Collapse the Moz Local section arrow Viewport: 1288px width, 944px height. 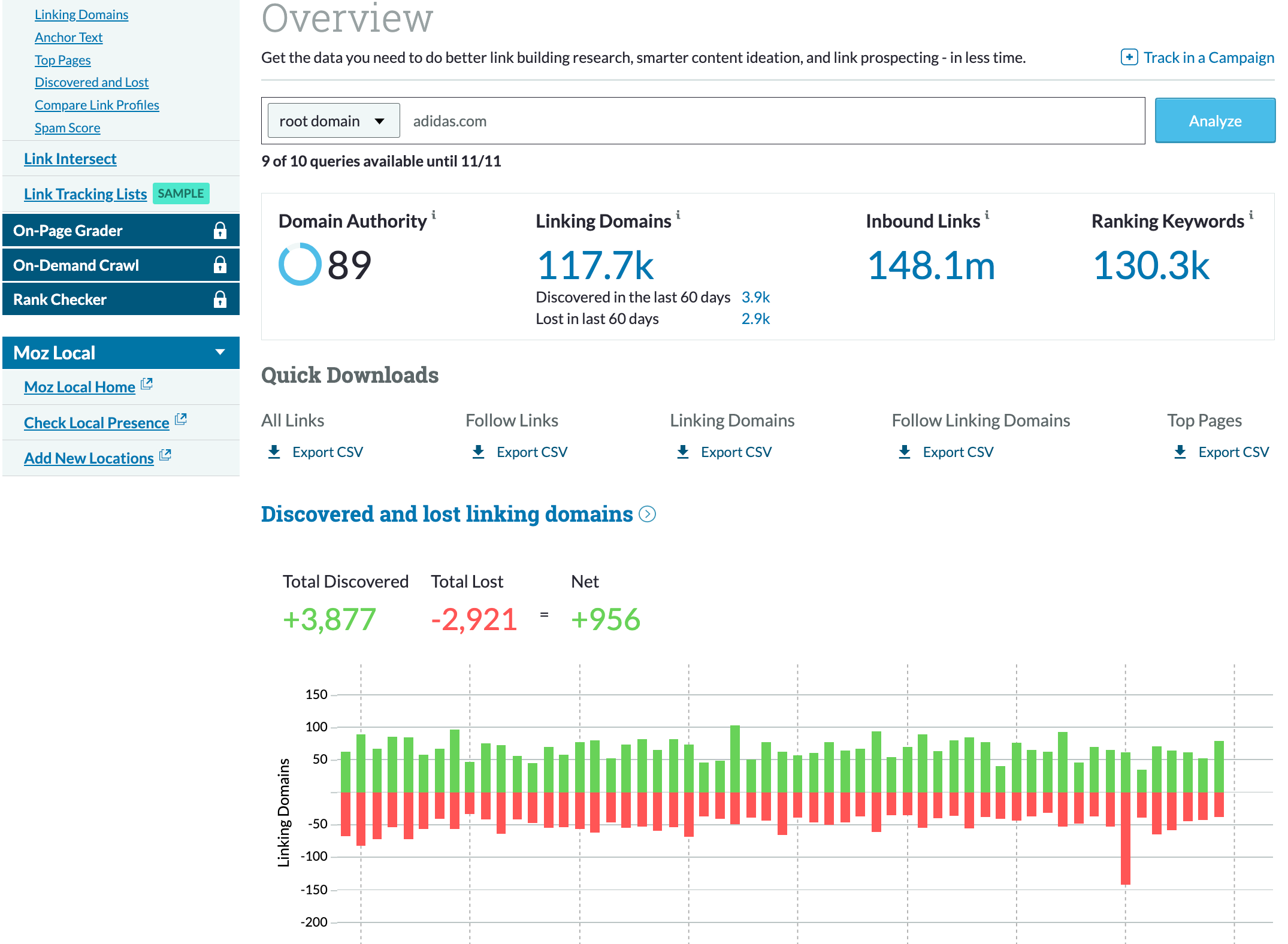pyautogui.click(x=220, y=352)
